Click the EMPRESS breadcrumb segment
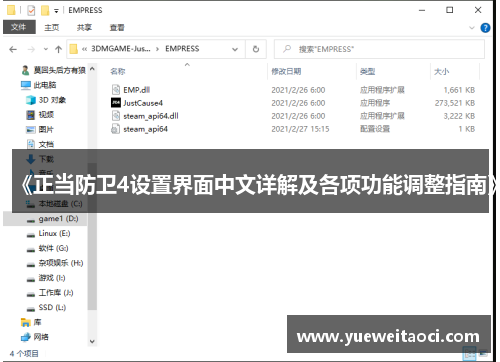This screenshot has height=362, width=500. [x=182, y=49]
